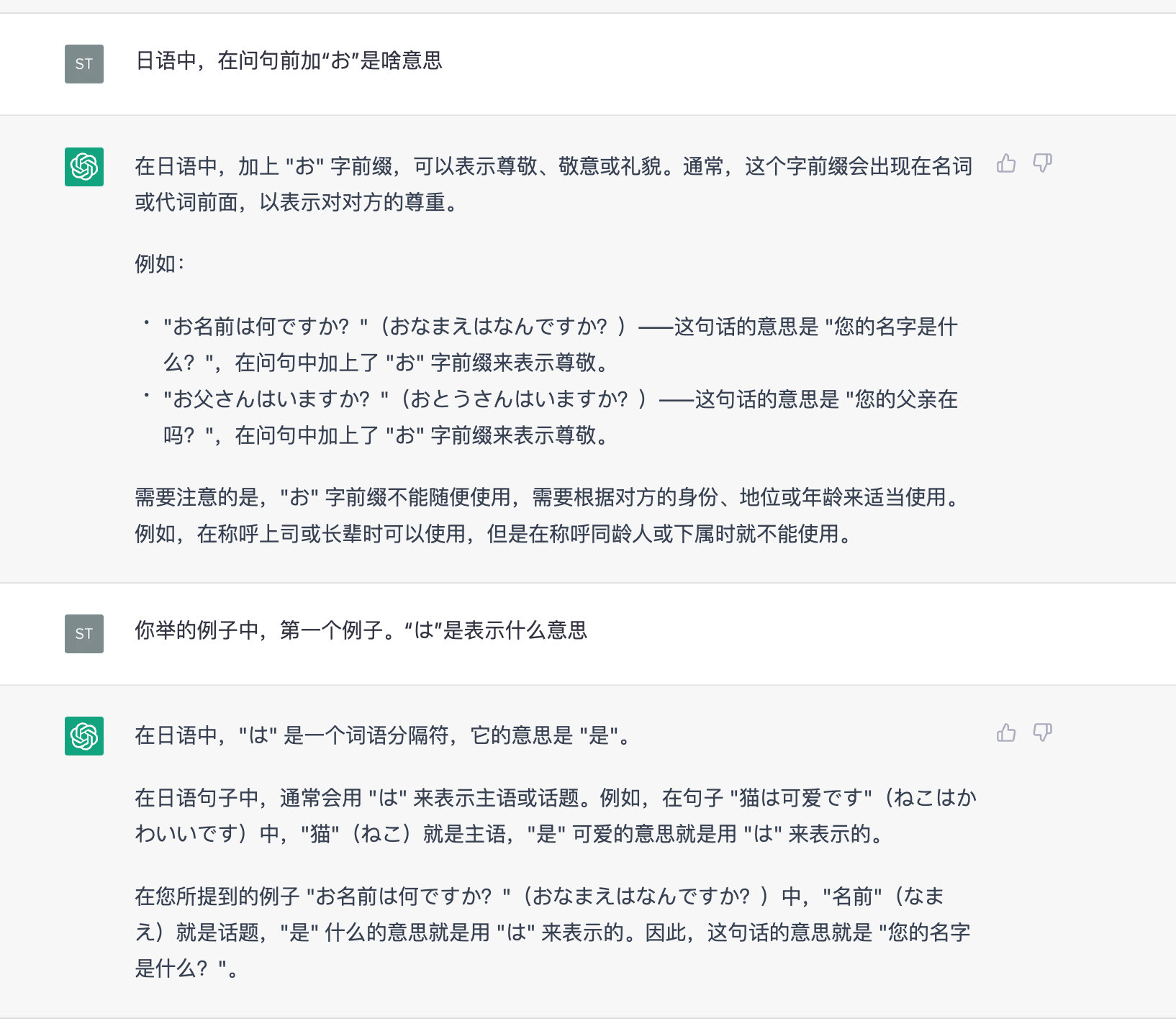Click the user question about adding お
The height and width of the screenshot is (1026, 1176).
289,61
